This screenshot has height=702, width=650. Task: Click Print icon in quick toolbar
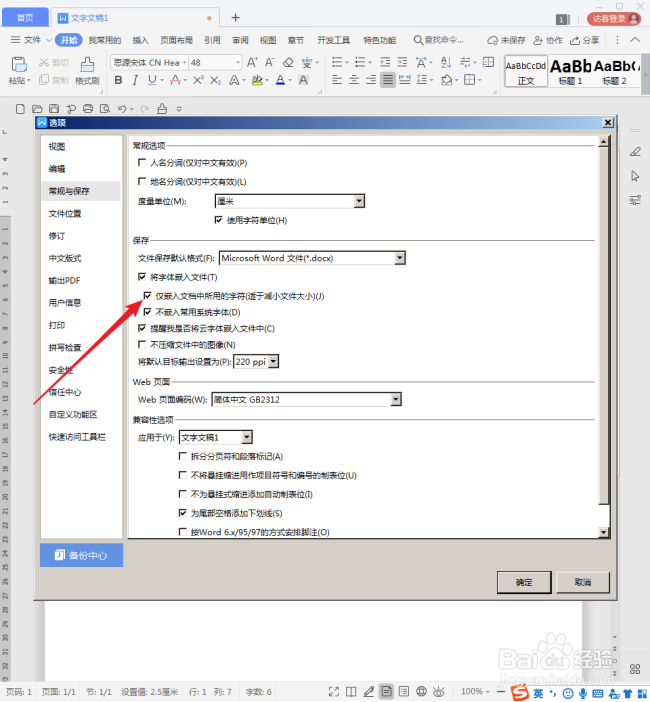click(x=88, y=109)
